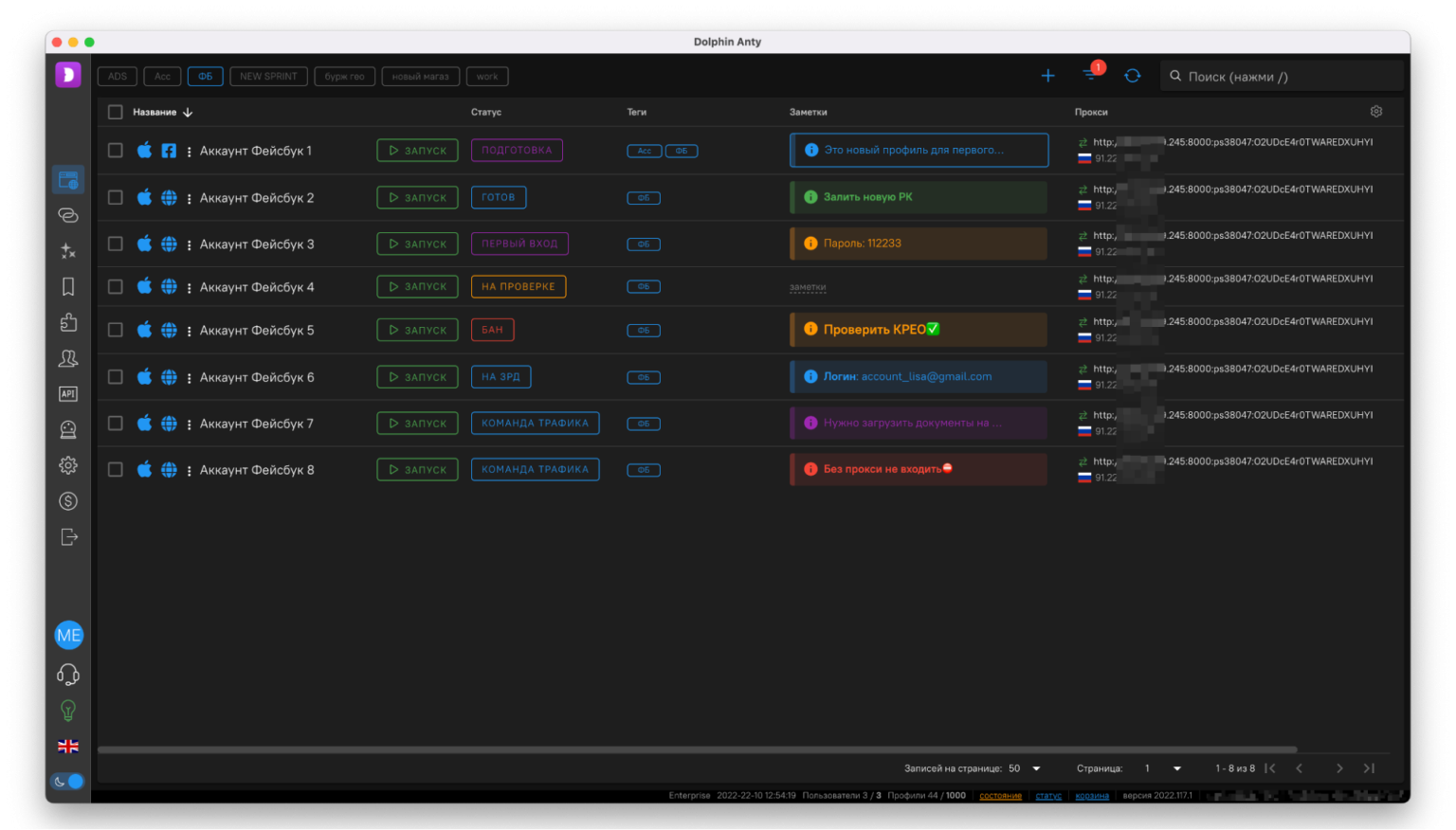Click the logout icon in sidebar
This screenshot has height=830, width=1456.
click(x=68, y=537)
